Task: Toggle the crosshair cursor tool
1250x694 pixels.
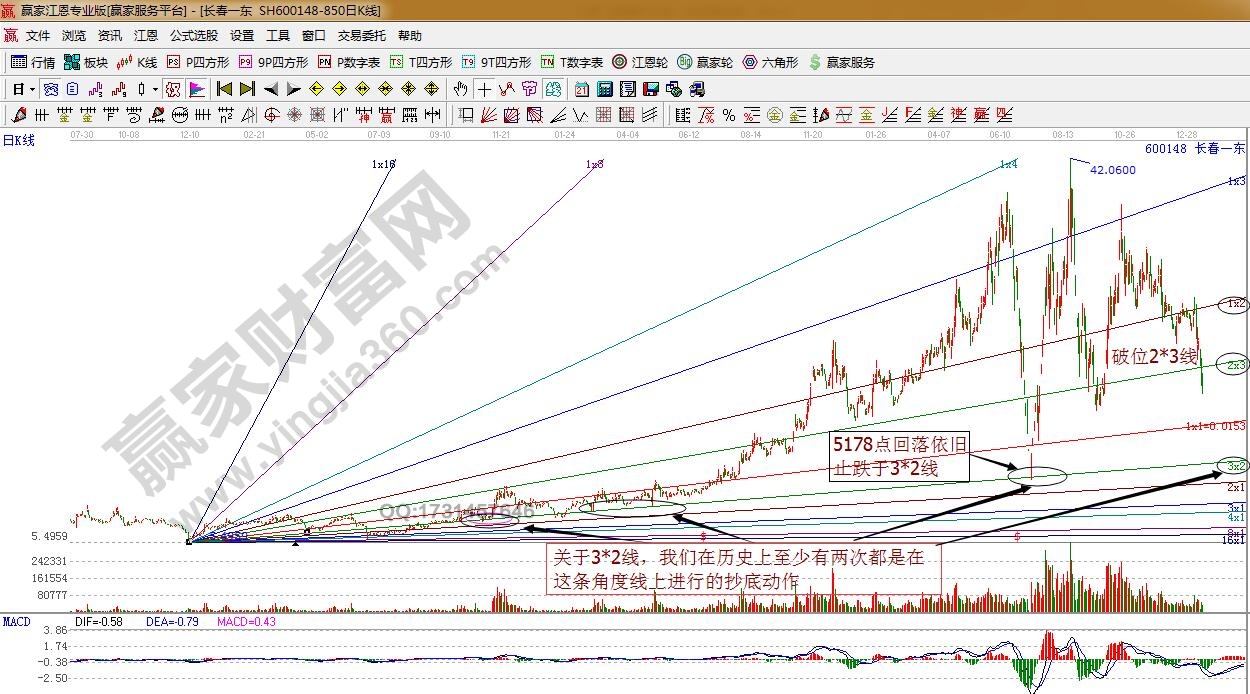Action: 484,89
